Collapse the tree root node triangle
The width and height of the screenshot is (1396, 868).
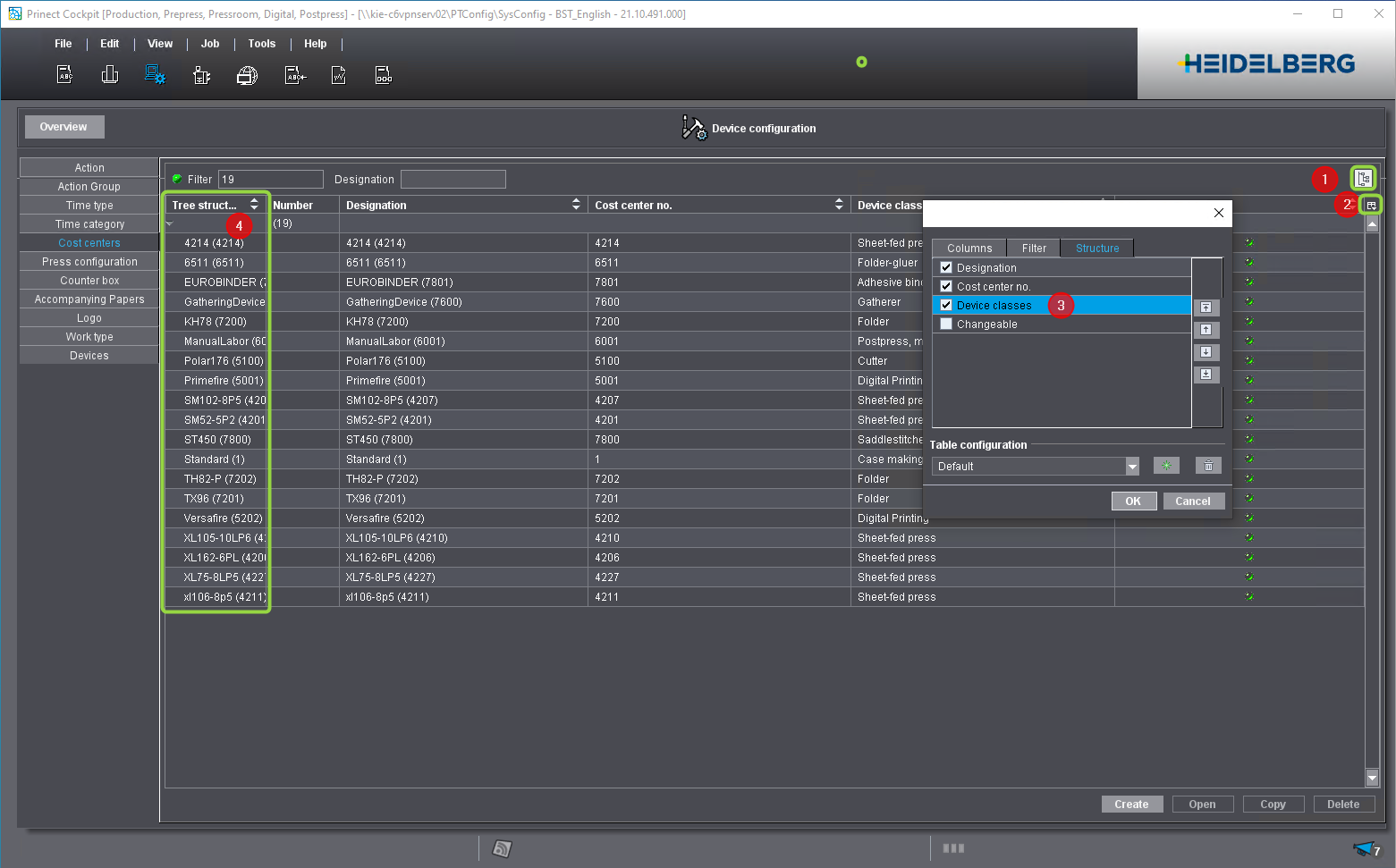[170, 223]
